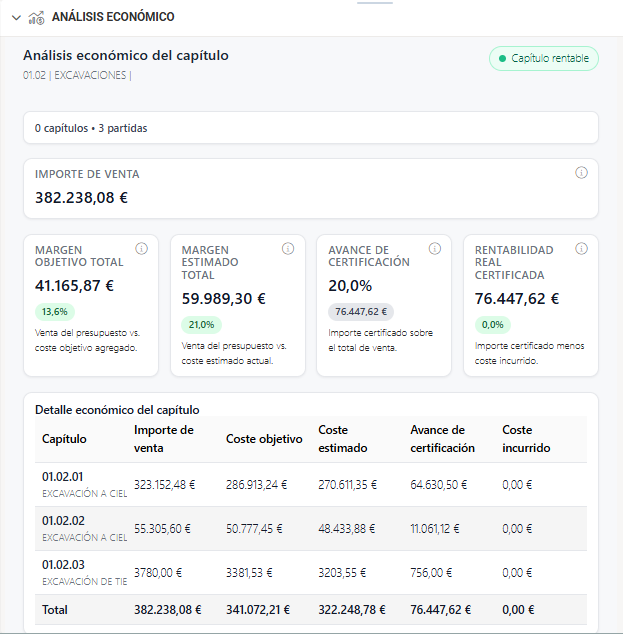Click the Coste incurrido column header
The width and height of the screenshot is (623, 639).
click(526, 439)
